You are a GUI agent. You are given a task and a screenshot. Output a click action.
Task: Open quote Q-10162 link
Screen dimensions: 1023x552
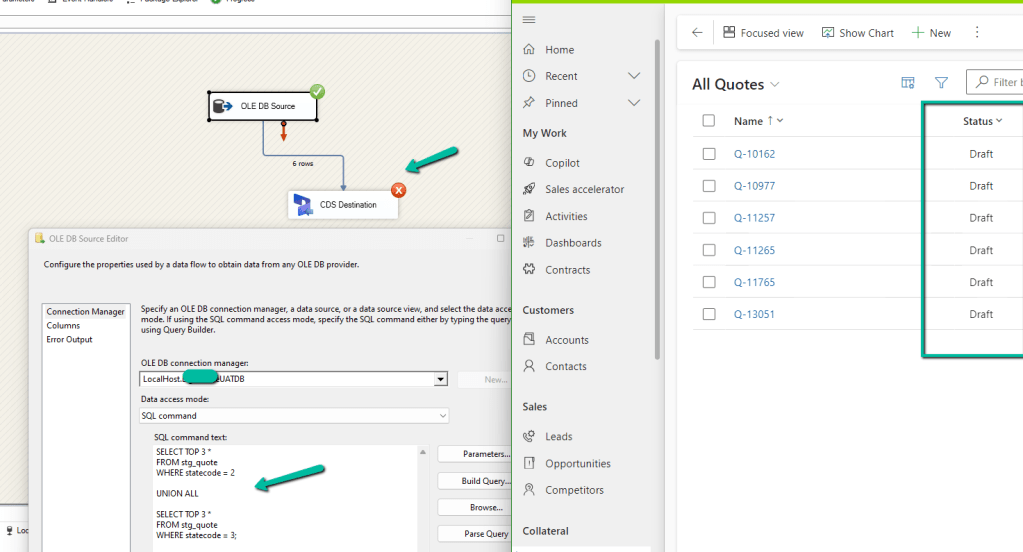754,154
